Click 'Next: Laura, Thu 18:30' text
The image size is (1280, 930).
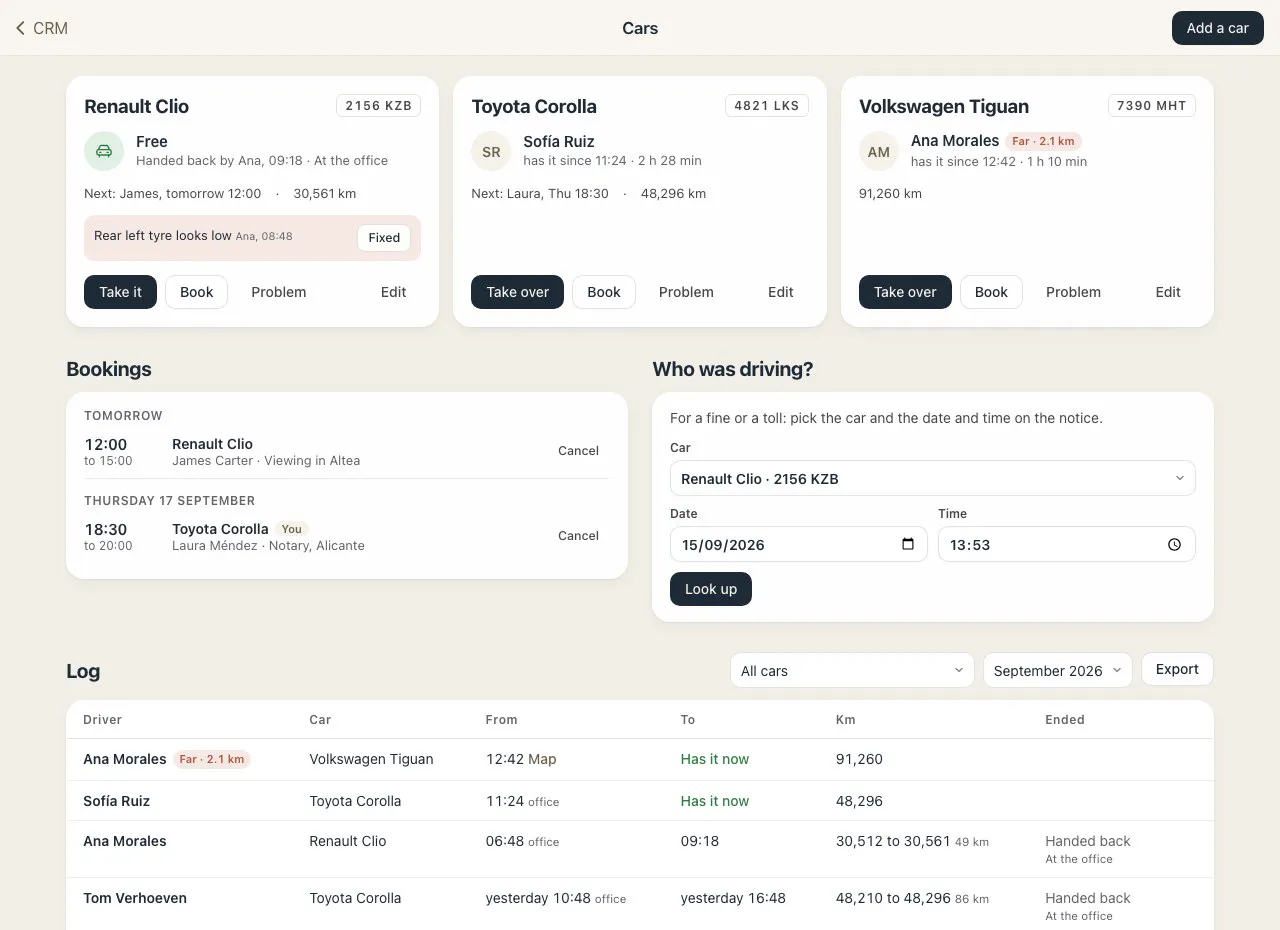click(x=540, y=194)
